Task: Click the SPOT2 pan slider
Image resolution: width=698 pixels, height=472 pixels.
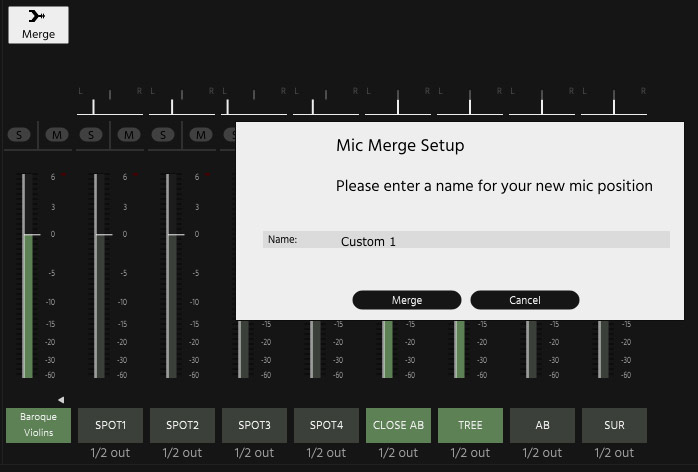Action: pos(182,106)
